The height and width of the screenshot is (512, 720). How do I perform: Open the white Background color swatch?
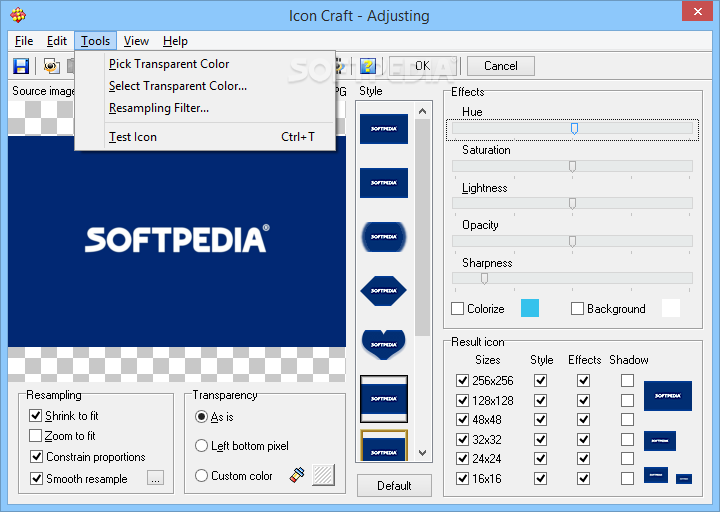click(x=671, y=308)
